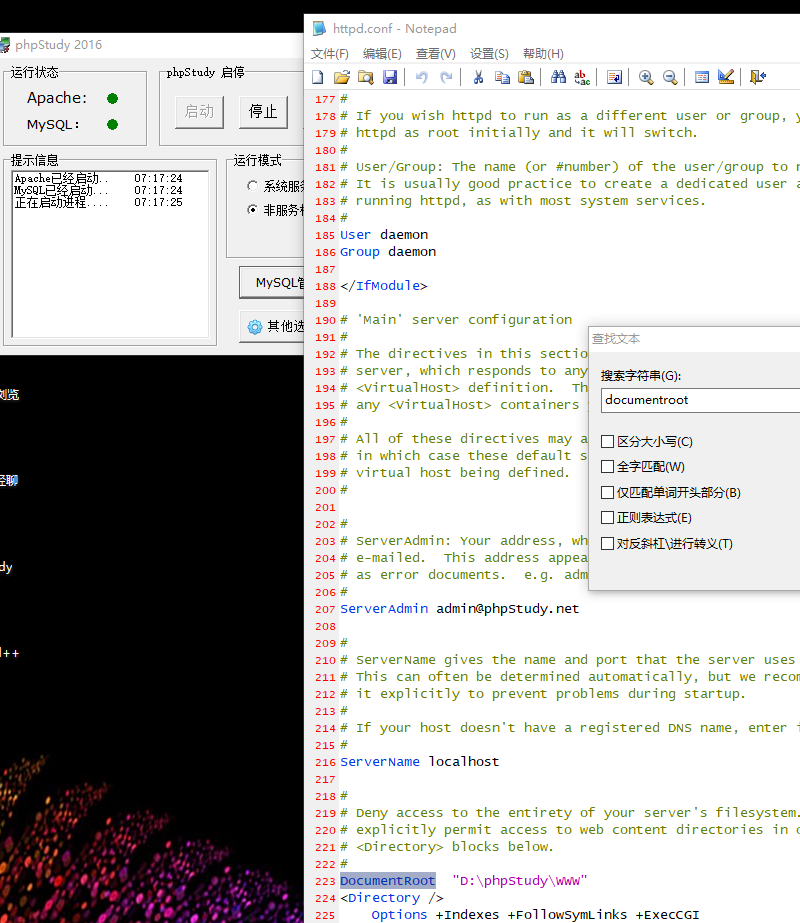This screenshot has height=923, width=800.
Task: Toggle 正则表达式(E) checkbox
Action: click(608, 517)
